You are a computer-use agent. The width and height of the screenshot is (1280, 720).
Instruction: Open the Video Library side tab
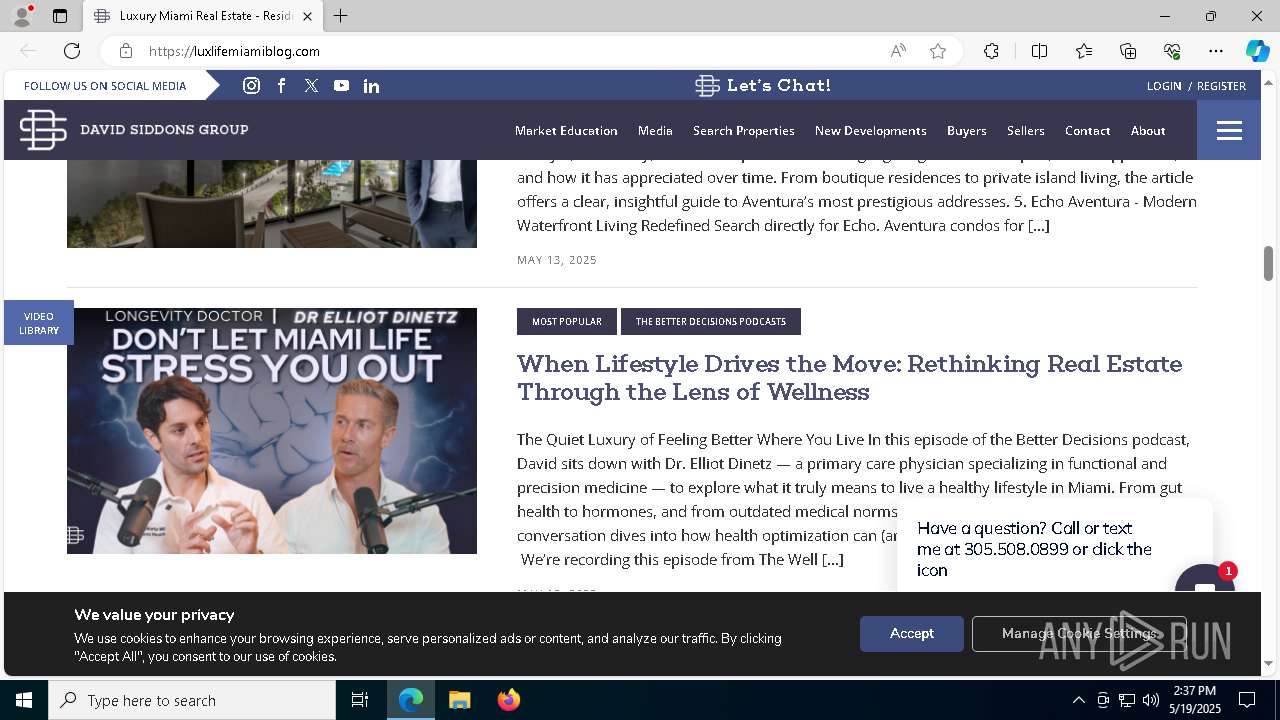(x=39, y=323)
